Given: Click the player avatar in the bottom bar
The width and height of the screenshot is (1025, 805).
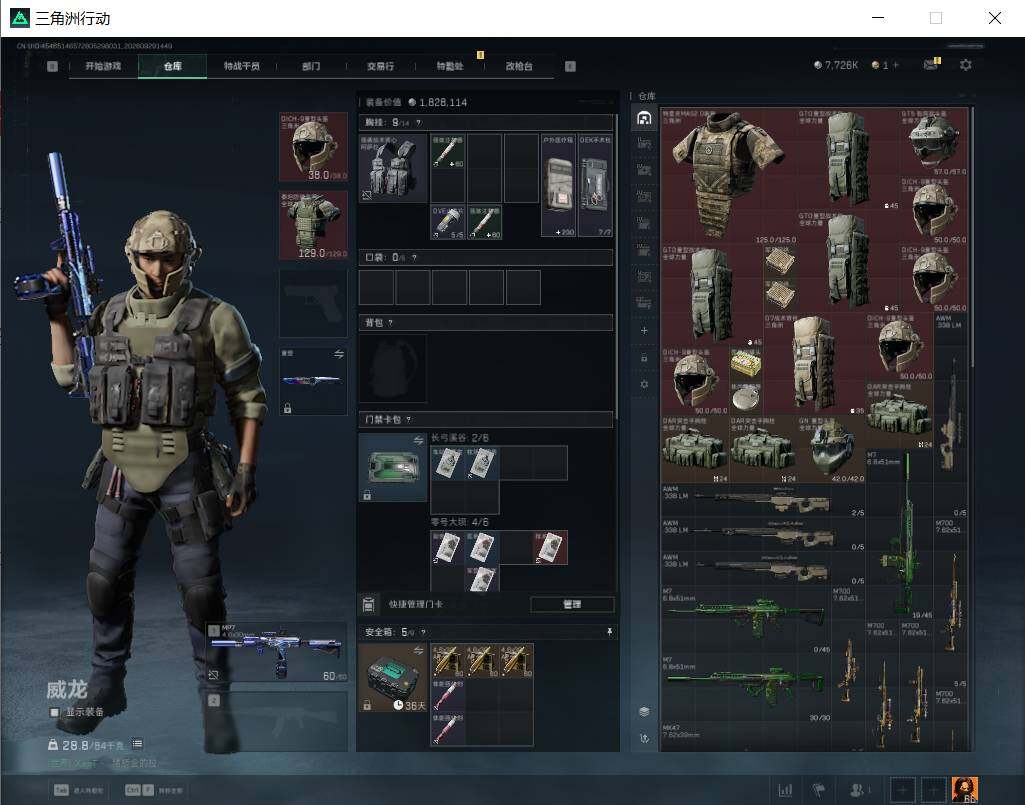Looking at the screenshot, I should point(965,789).
